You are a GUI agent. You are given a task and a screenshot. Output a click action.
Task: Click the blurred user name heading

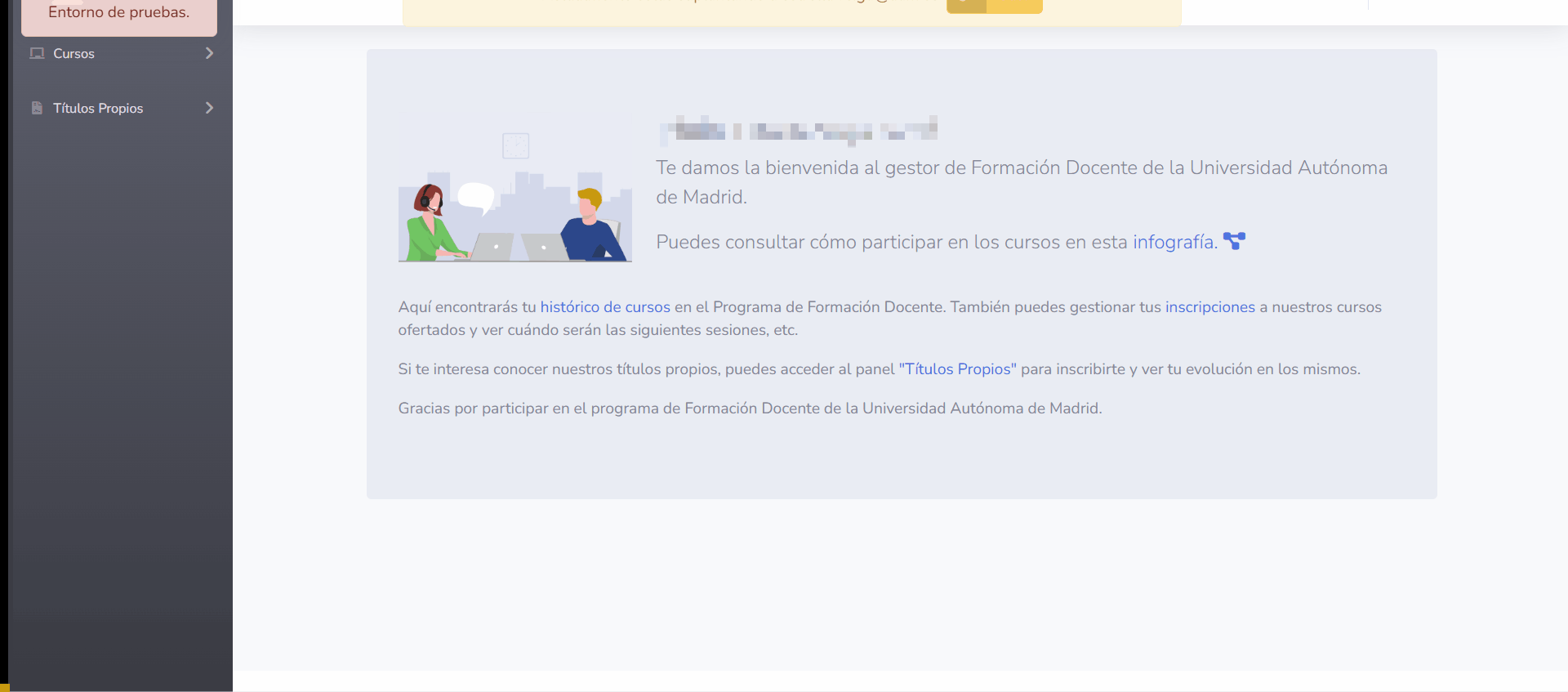798,130
